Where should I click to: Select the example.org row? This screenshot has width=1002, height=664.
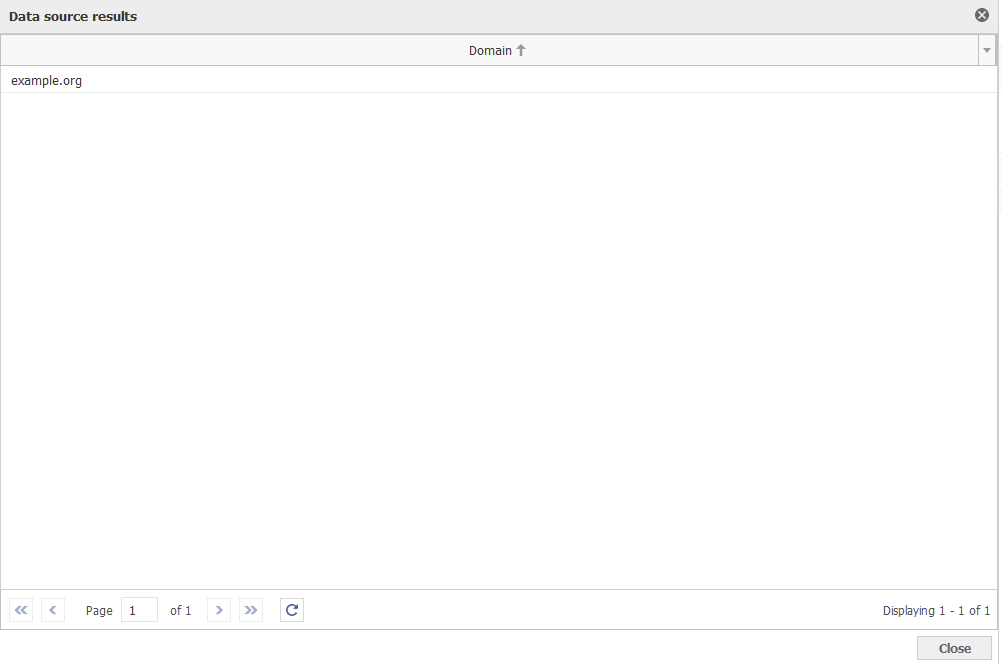tap(46, 80)
